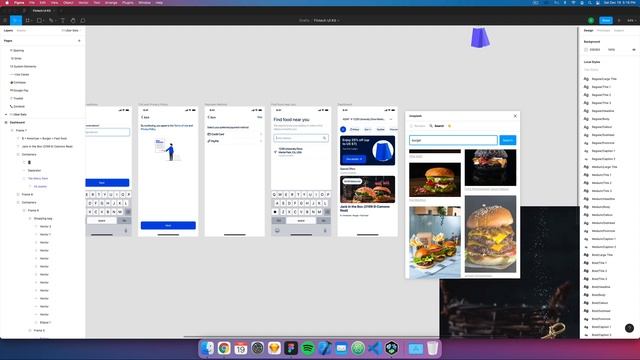Open the Edit menu
Image resolution: width=640 pixels, height=360 pixels.
tap(42, 2)
